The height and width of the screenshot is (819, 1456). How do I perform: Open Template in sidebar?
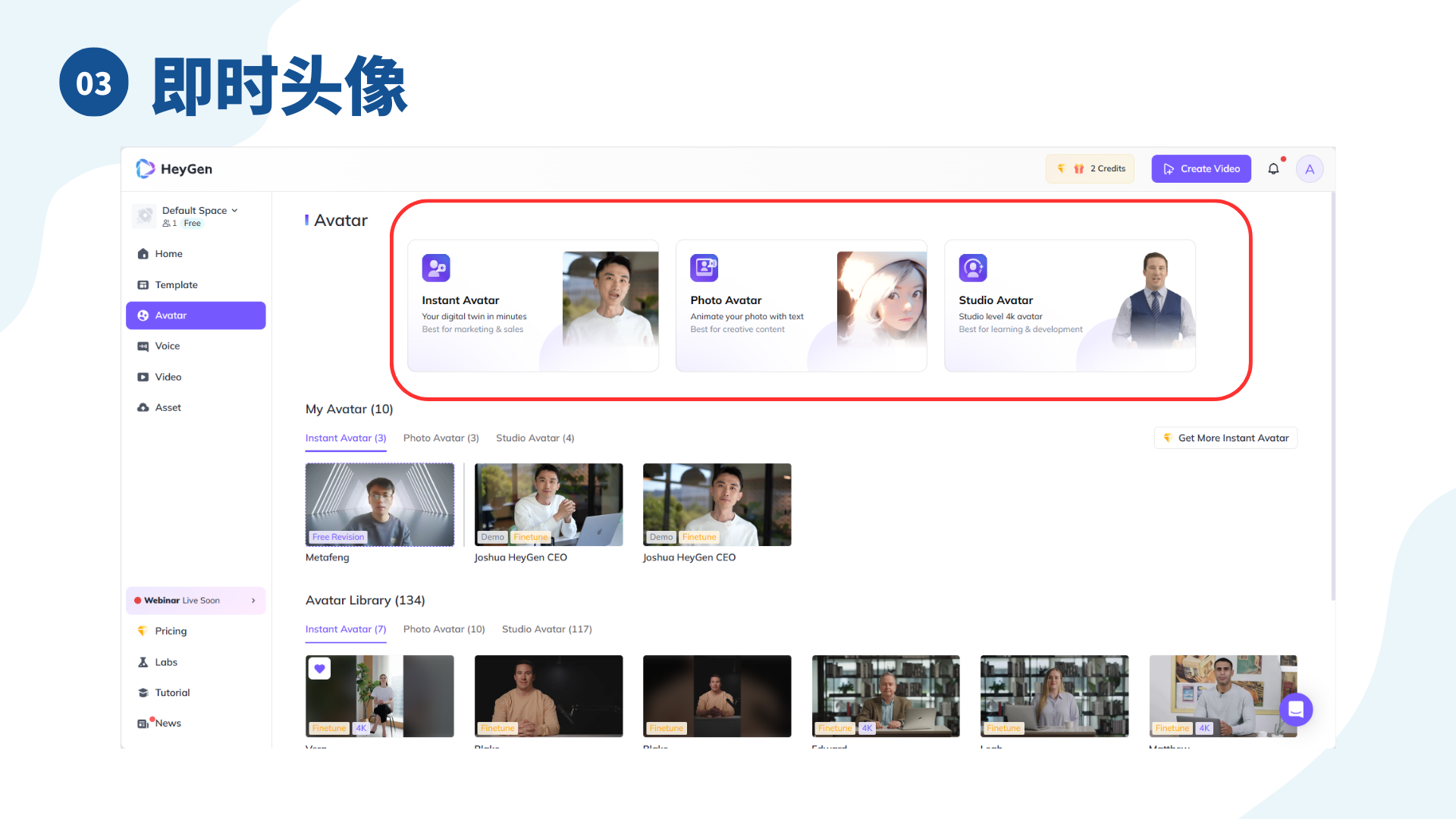[196, 285]
